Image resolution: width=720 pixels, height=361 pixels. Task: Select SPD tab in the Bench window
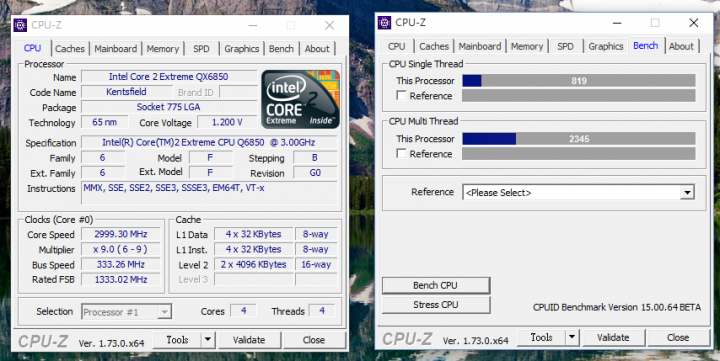pos(565,46)
